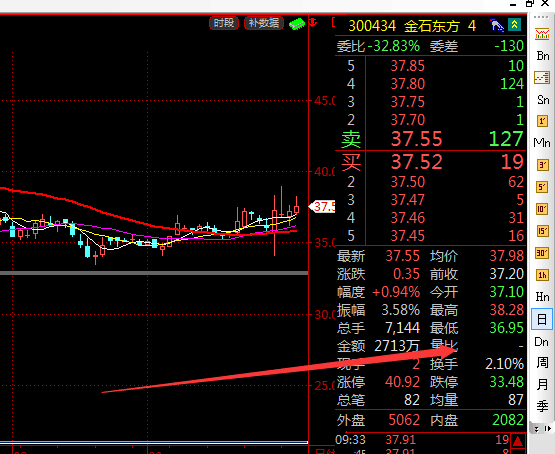This screenshot has width=555, height=454.
Task: Click the 补数据 supplement data button
Action: [x=264, y=23]
